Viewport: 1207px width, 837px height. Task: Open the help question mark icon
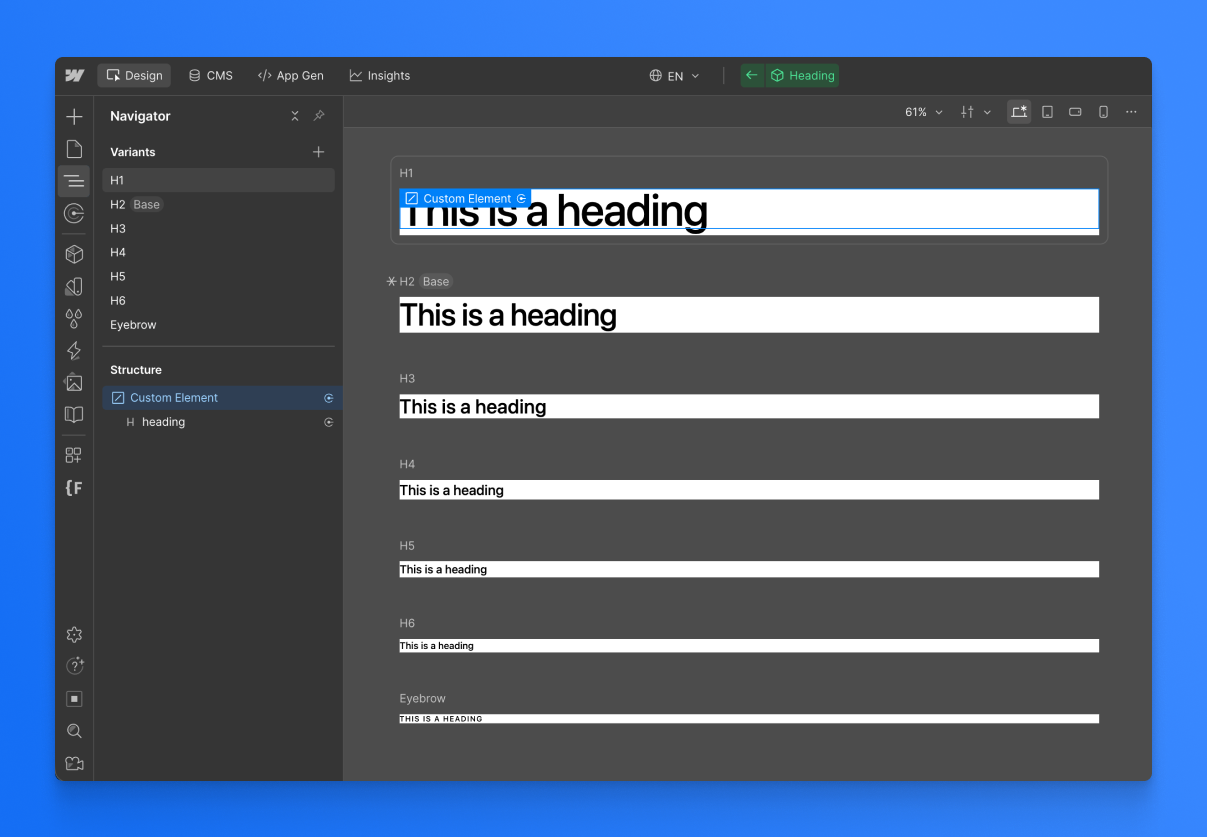coord(74,666)
